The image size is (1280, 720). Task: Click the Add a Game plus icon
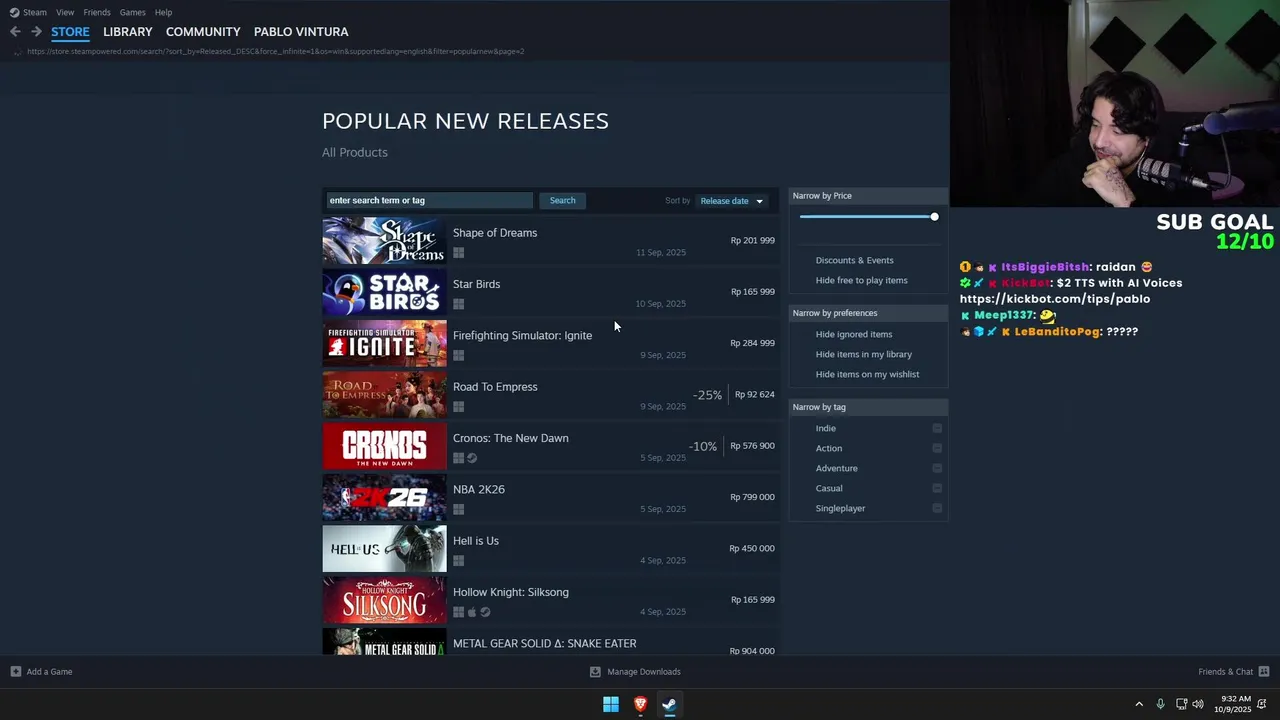pos(15,672)
